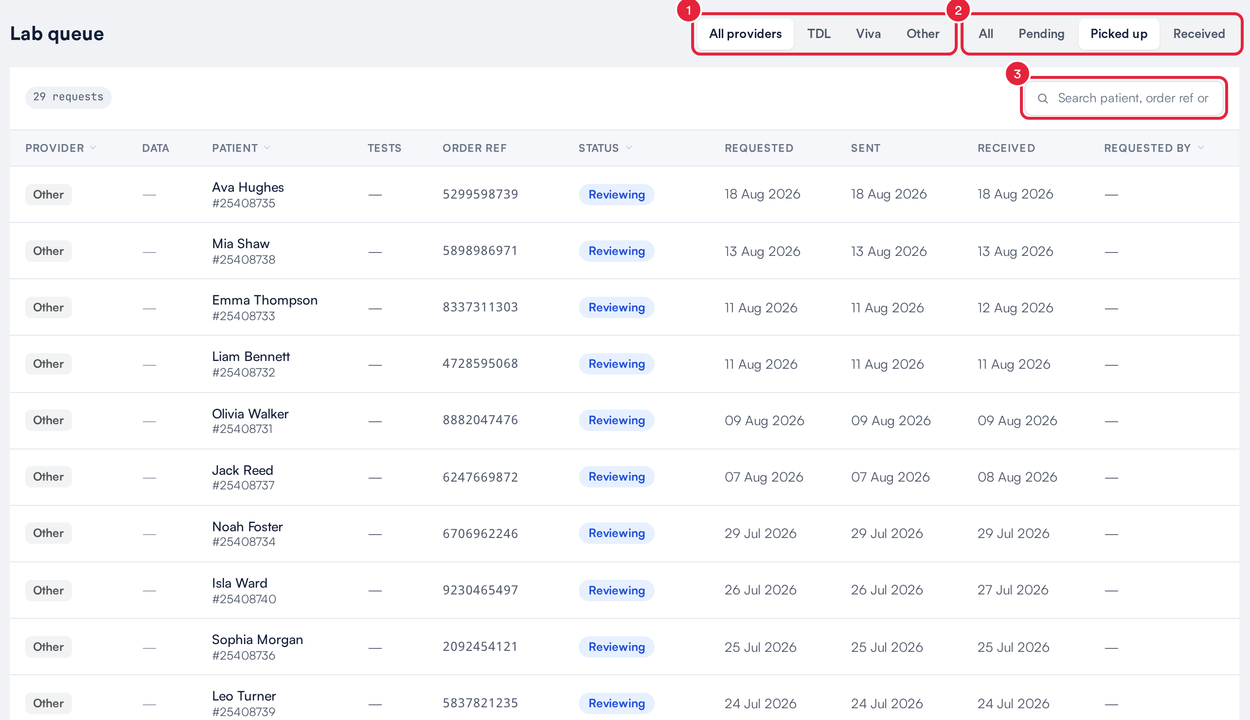Click order ref 8882047476
Viewport: 1250px width, 720px height.
(481, 421)
